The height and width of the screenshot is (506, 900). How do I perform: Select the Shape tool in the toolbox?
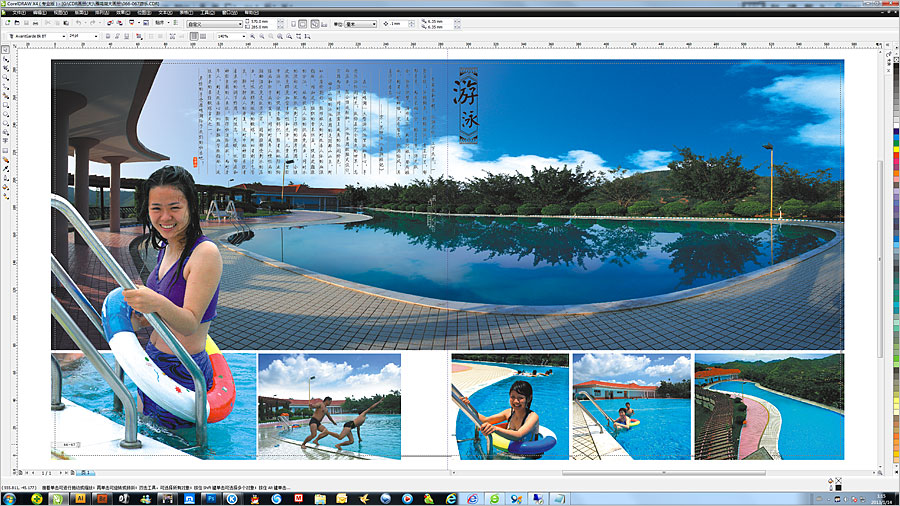tap(6, 60)
